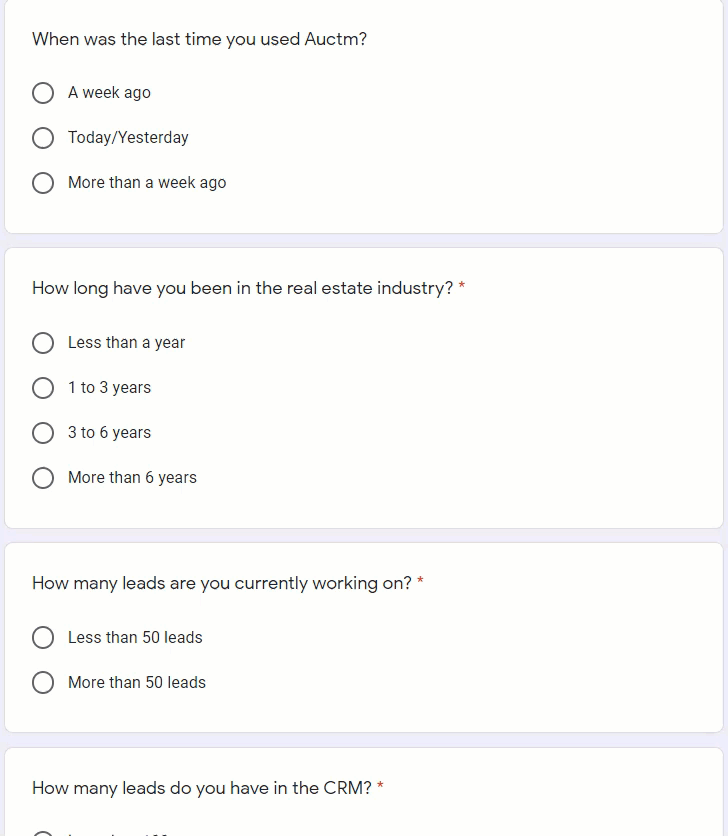The image size is (728, 836).
Task: Click the required asterisk beside real estate question
Action: (462, 288)
